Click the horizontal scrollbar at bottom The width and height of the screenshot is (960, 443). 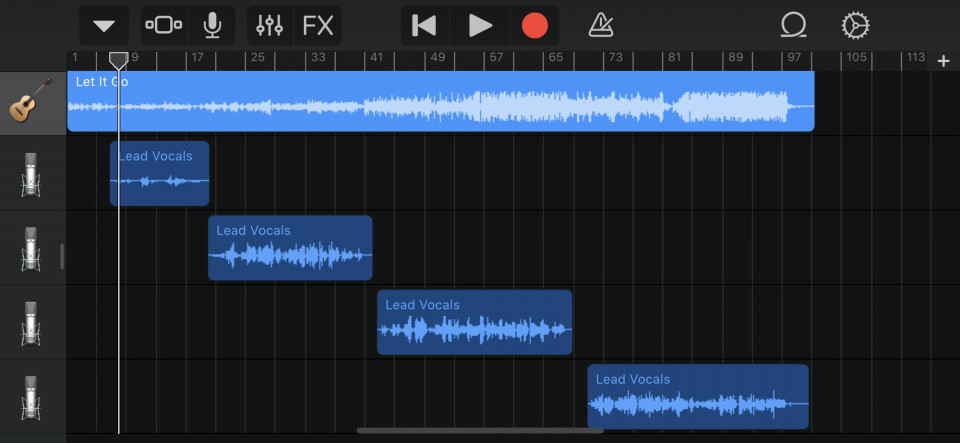480,431
